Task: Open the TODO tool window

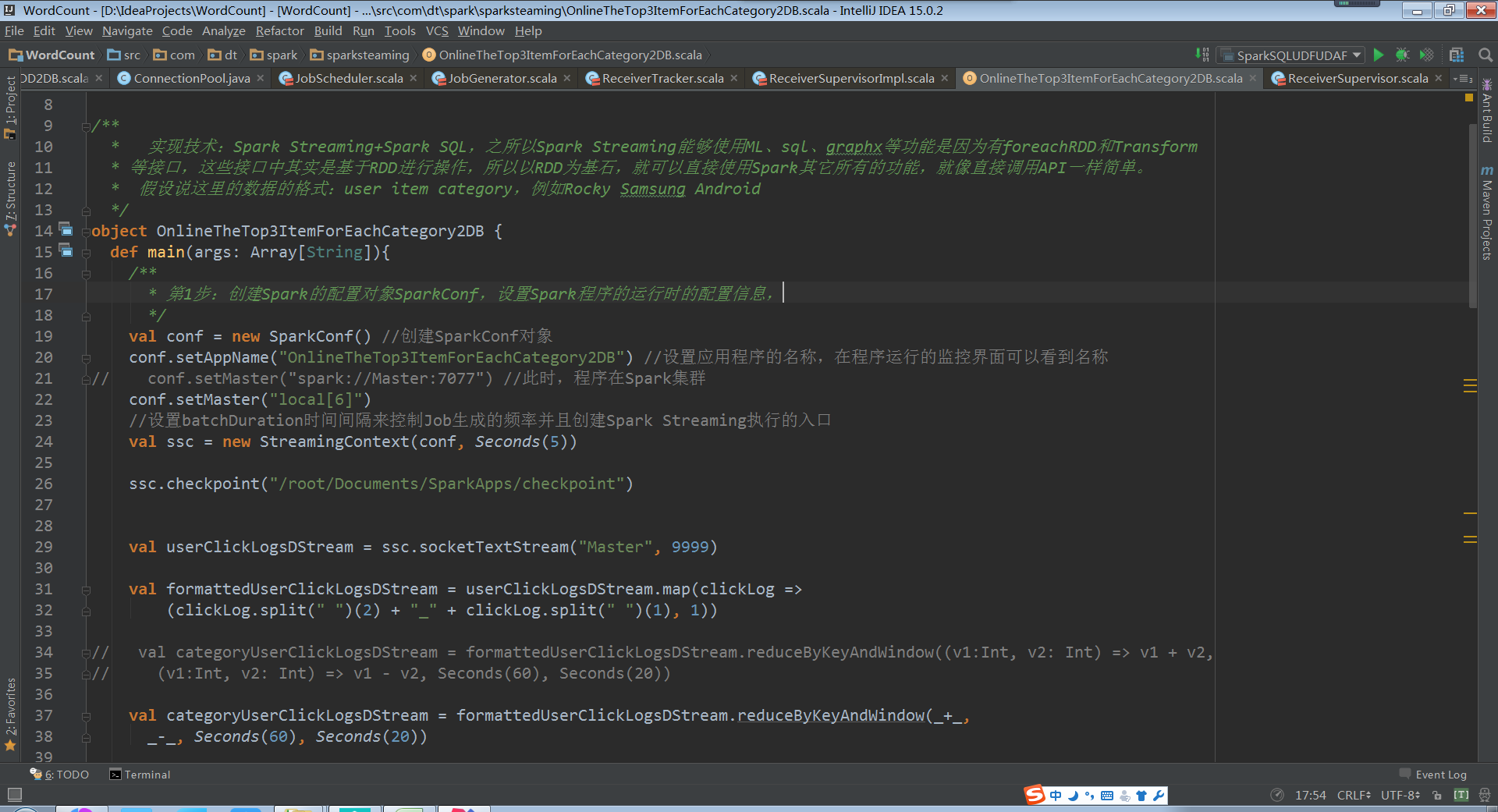Action: [60, 775]
